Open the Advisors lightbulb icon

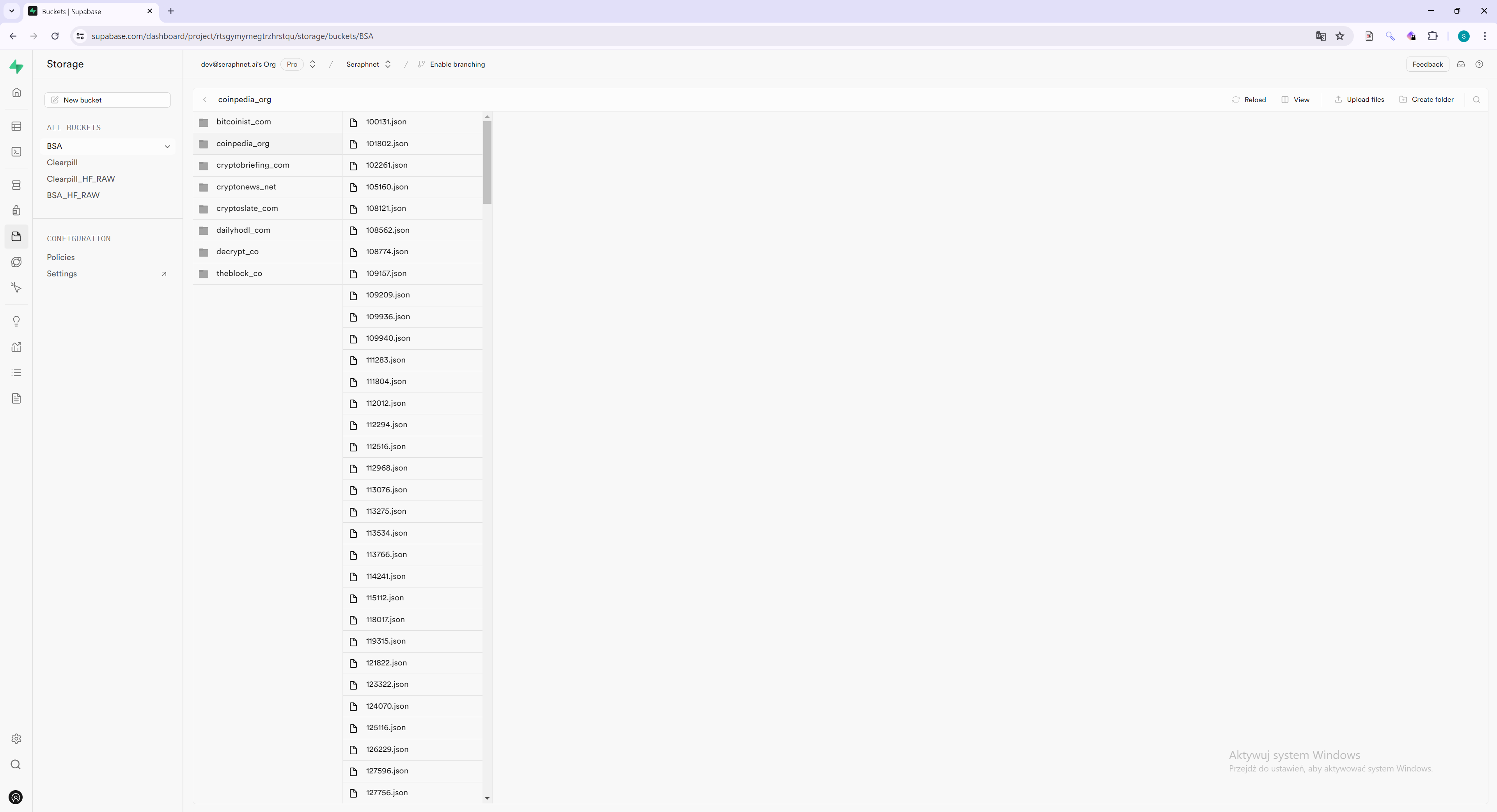click(16, 321)
